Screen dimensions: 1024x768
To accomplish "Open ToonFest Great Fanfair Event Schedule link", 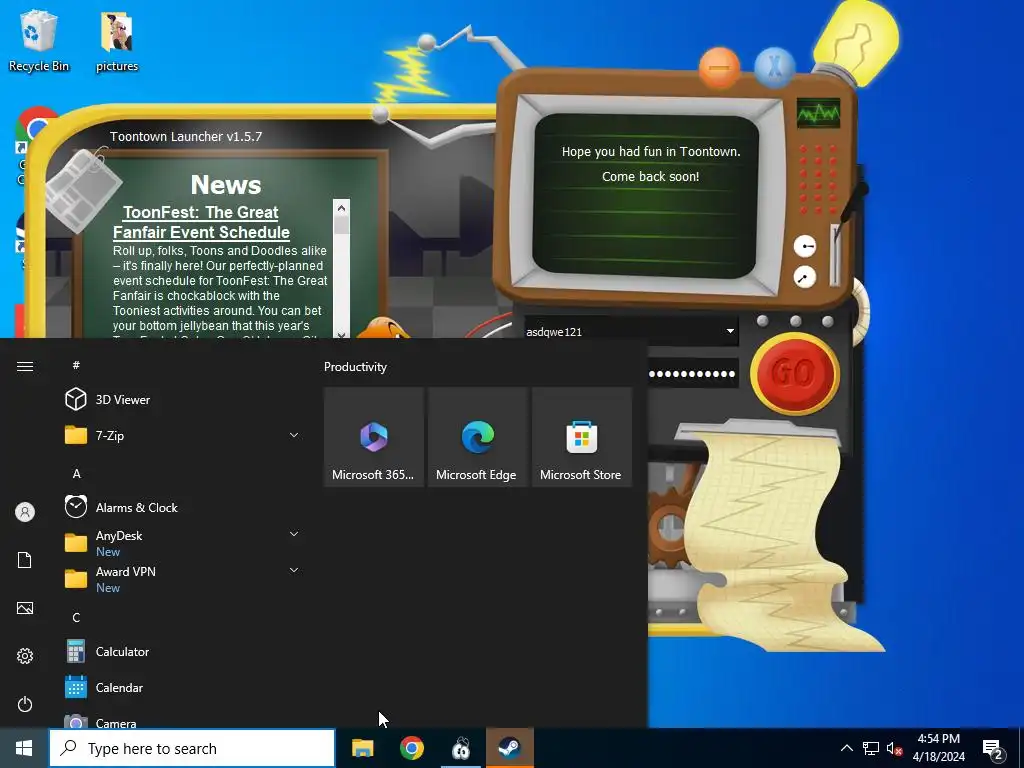I will tap(201, 222).
